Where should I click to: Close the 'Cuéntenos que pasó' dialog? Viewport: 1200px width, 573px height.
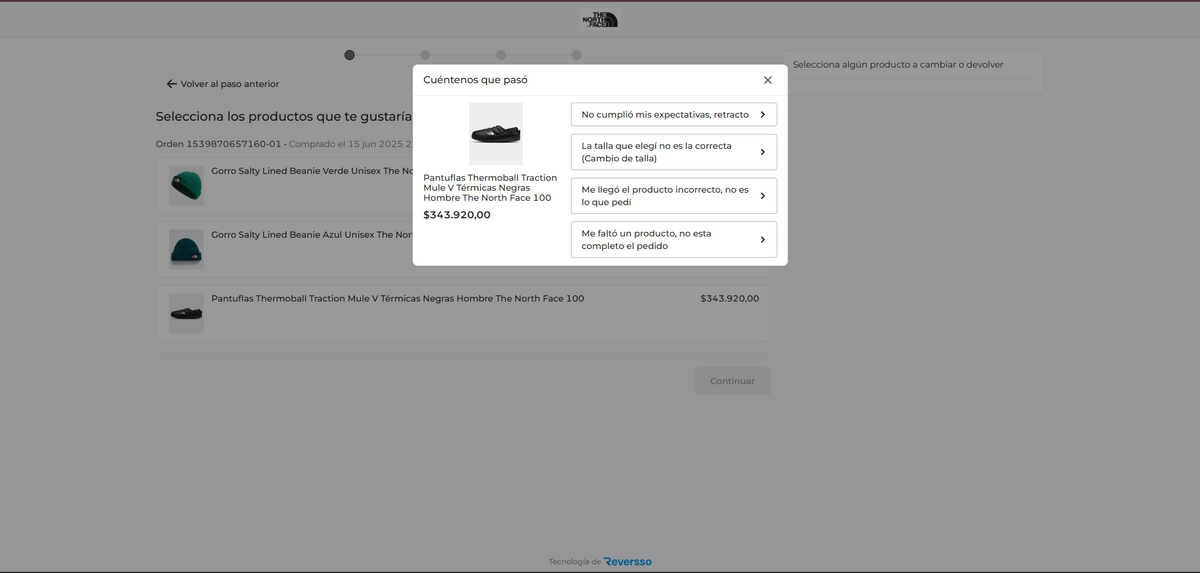click(x=768, y=80)
